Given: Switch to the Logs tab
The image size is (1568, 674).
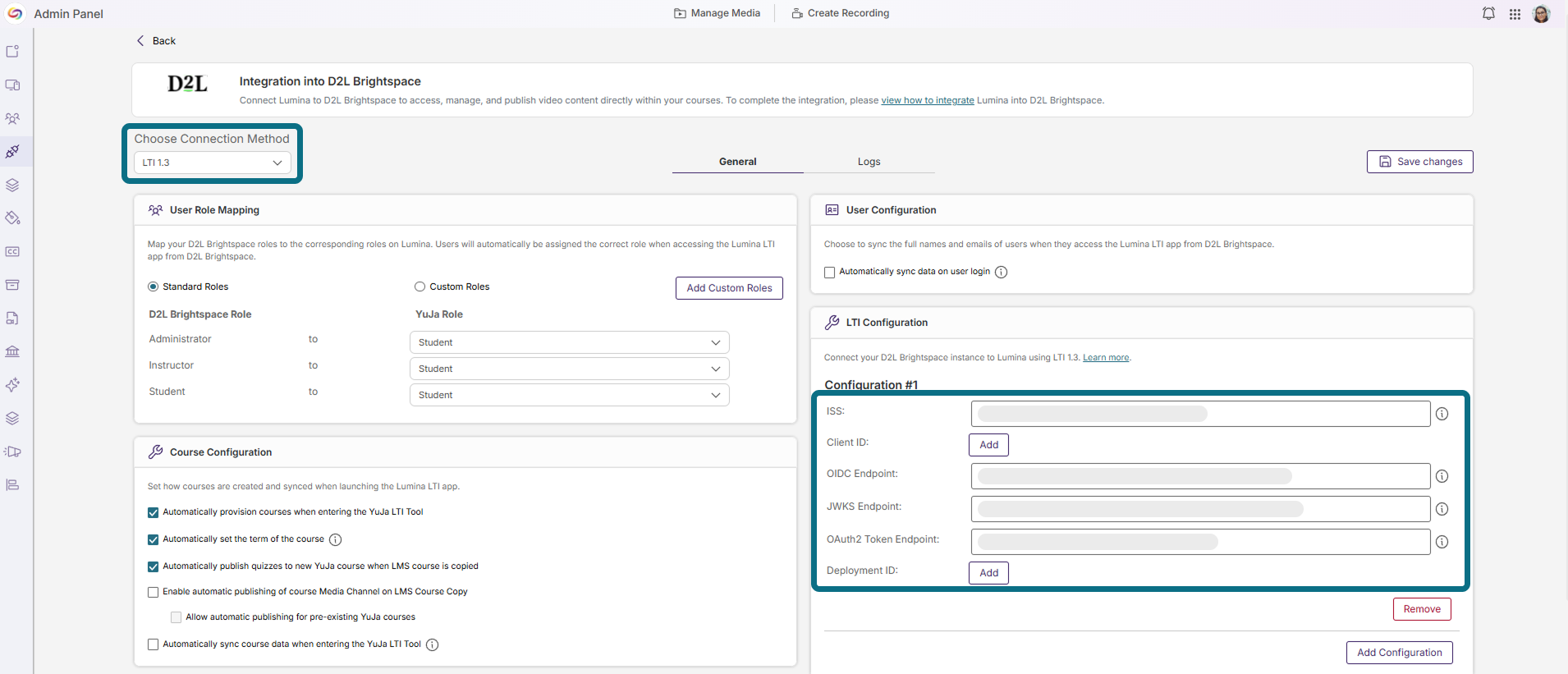Looking at the screenshot, I should click(869, 162).
